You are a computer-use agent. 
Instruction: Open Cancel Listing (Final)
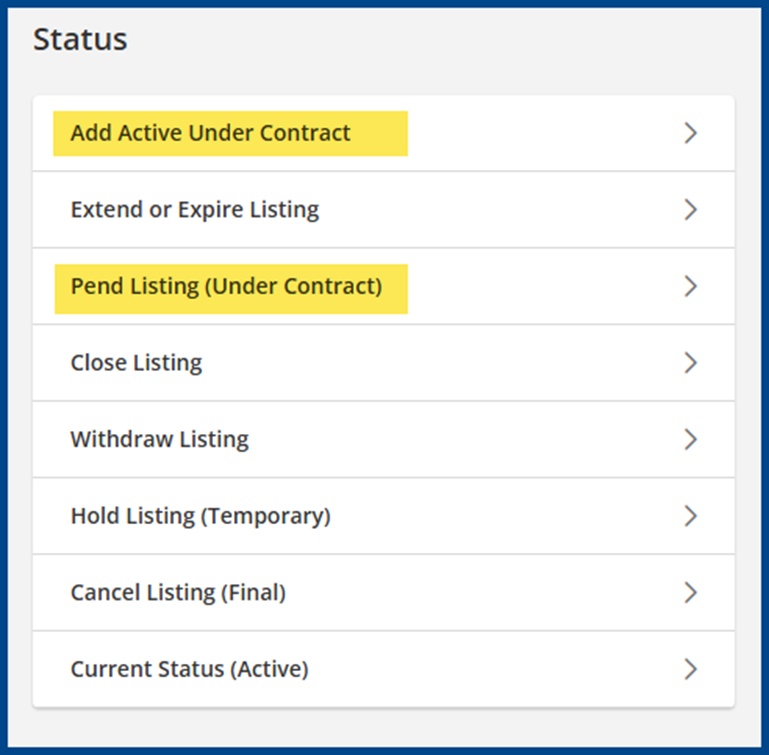click(178, 593)
